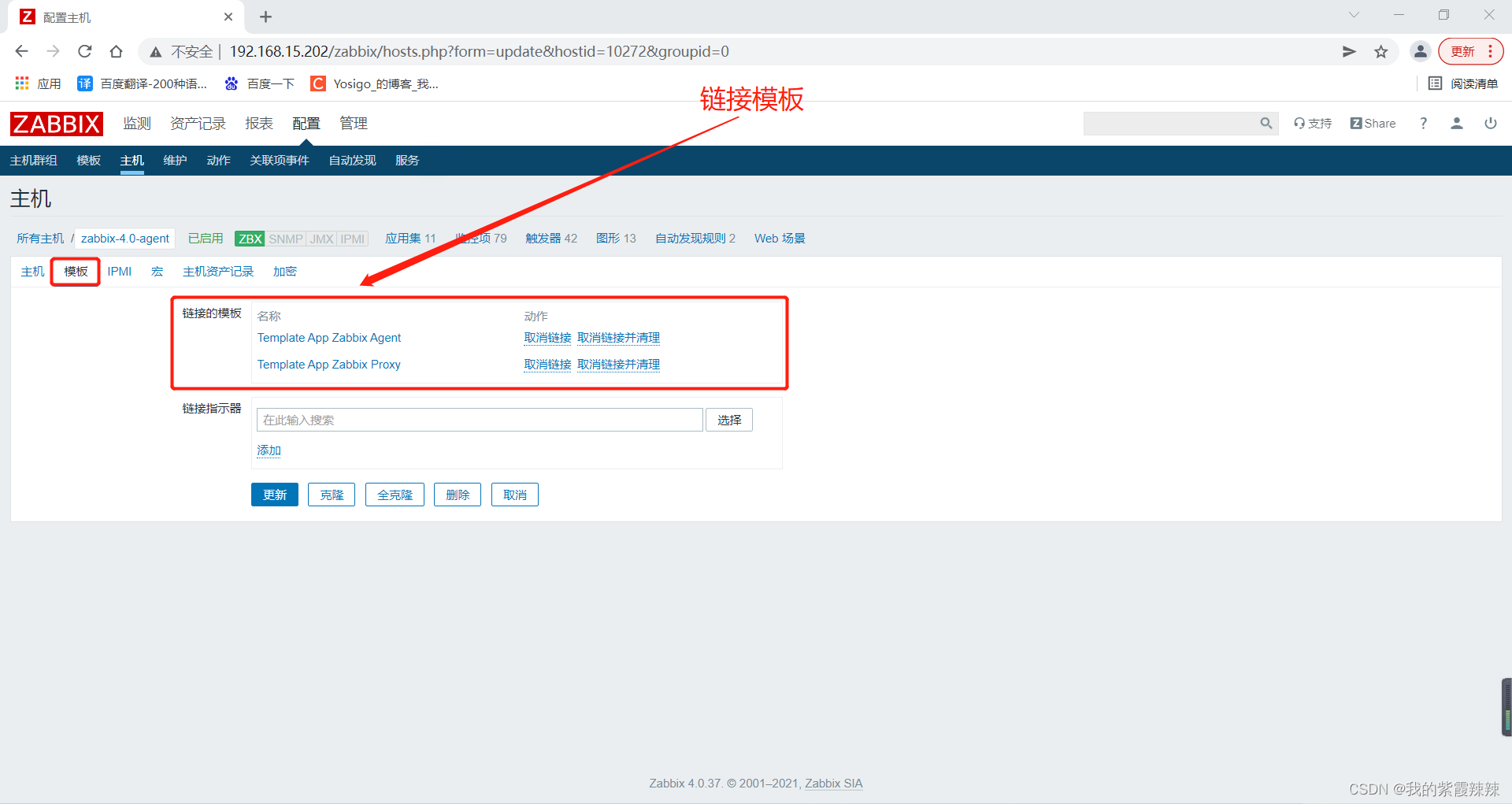Click the 全克隆 button
The image size is (1512, 804).
pos(395,495)
